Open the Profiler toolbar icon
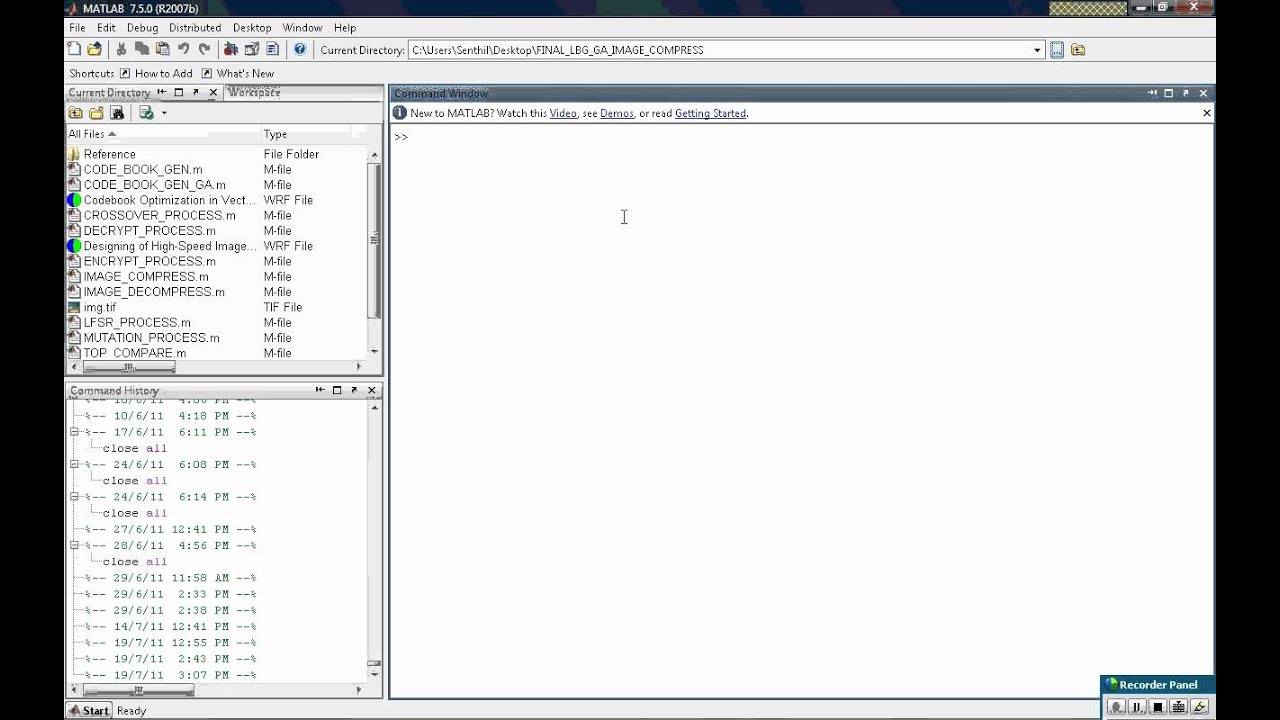 point(273,49)
